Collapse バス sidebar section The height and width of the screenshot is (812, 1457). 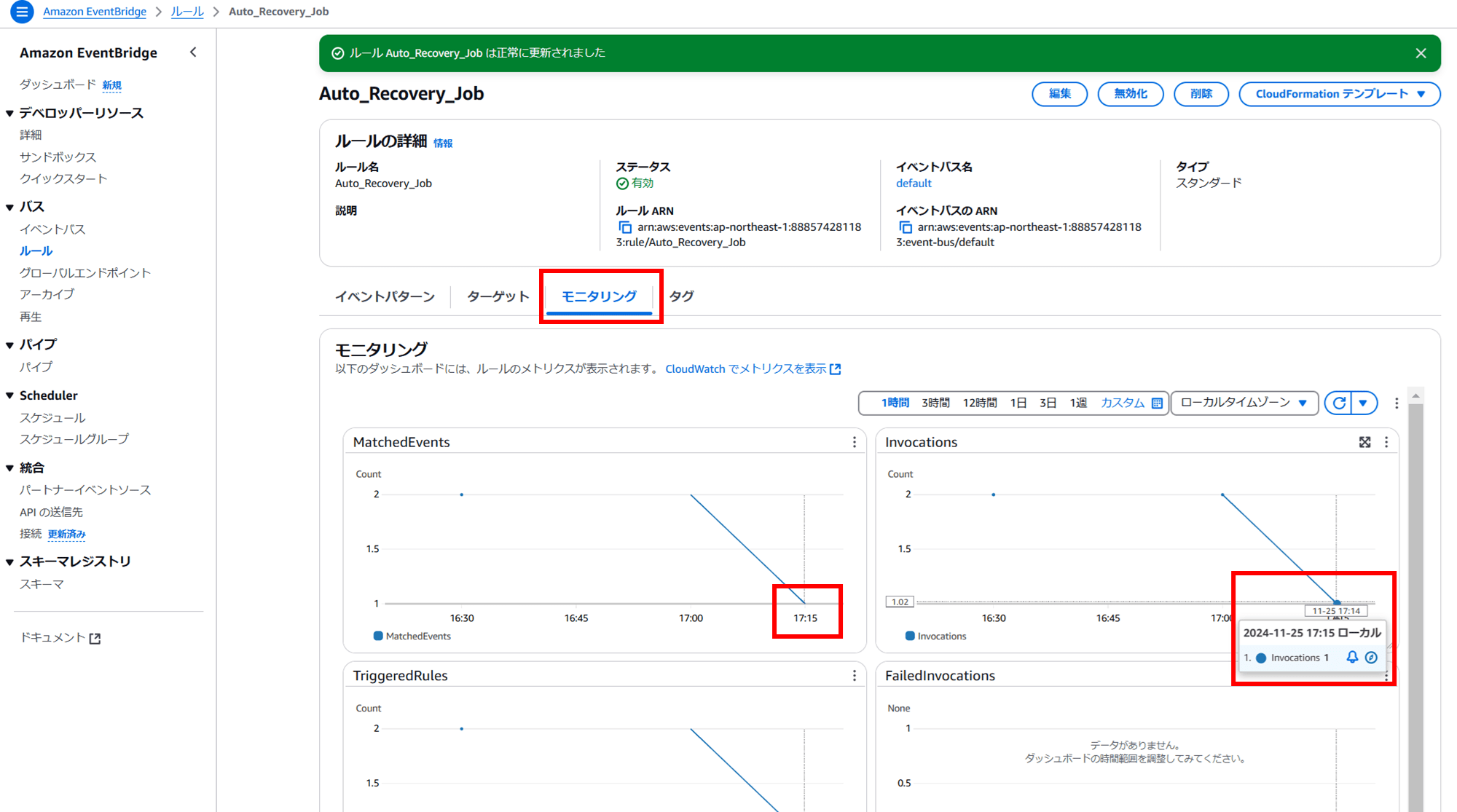pyautogui.click(x=9, y=207)
